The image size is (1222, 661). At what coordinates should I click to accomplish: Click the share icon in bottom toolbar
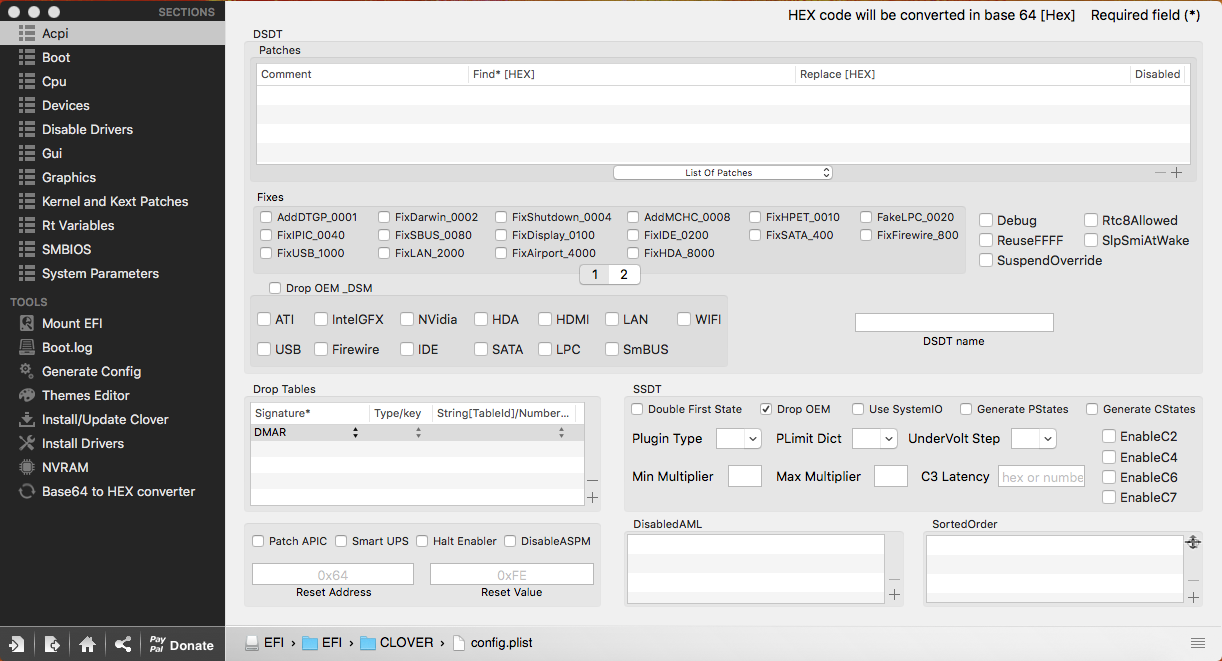(122, 645)
